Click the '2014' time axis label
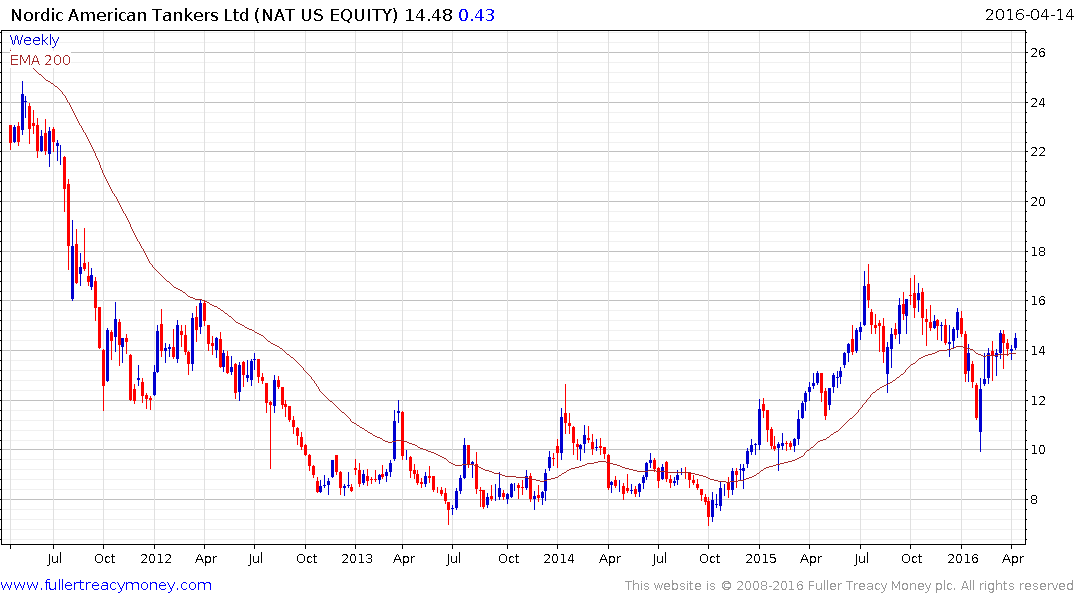This screenshot has width=1075, height=600. 559,559
